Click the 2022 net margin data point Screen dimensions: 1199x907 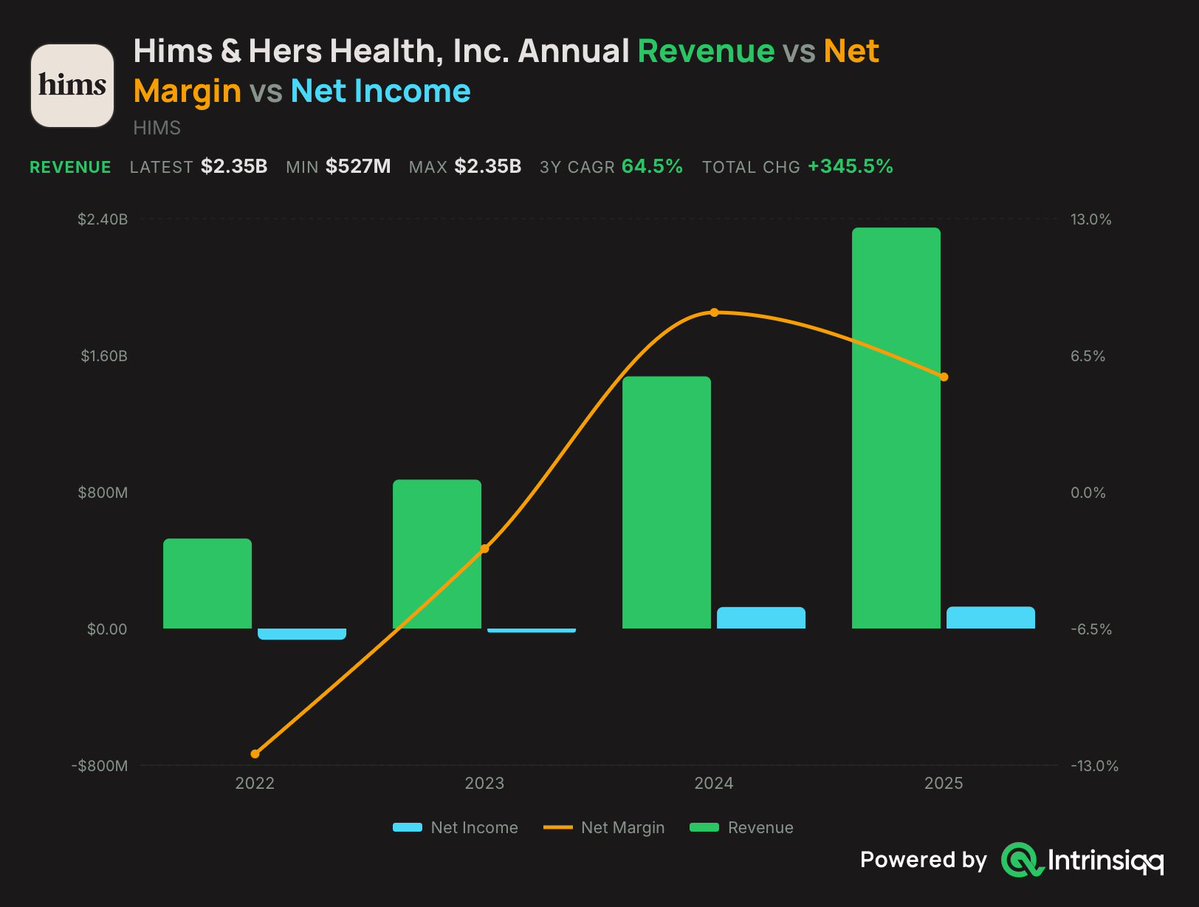click(255, 754)
